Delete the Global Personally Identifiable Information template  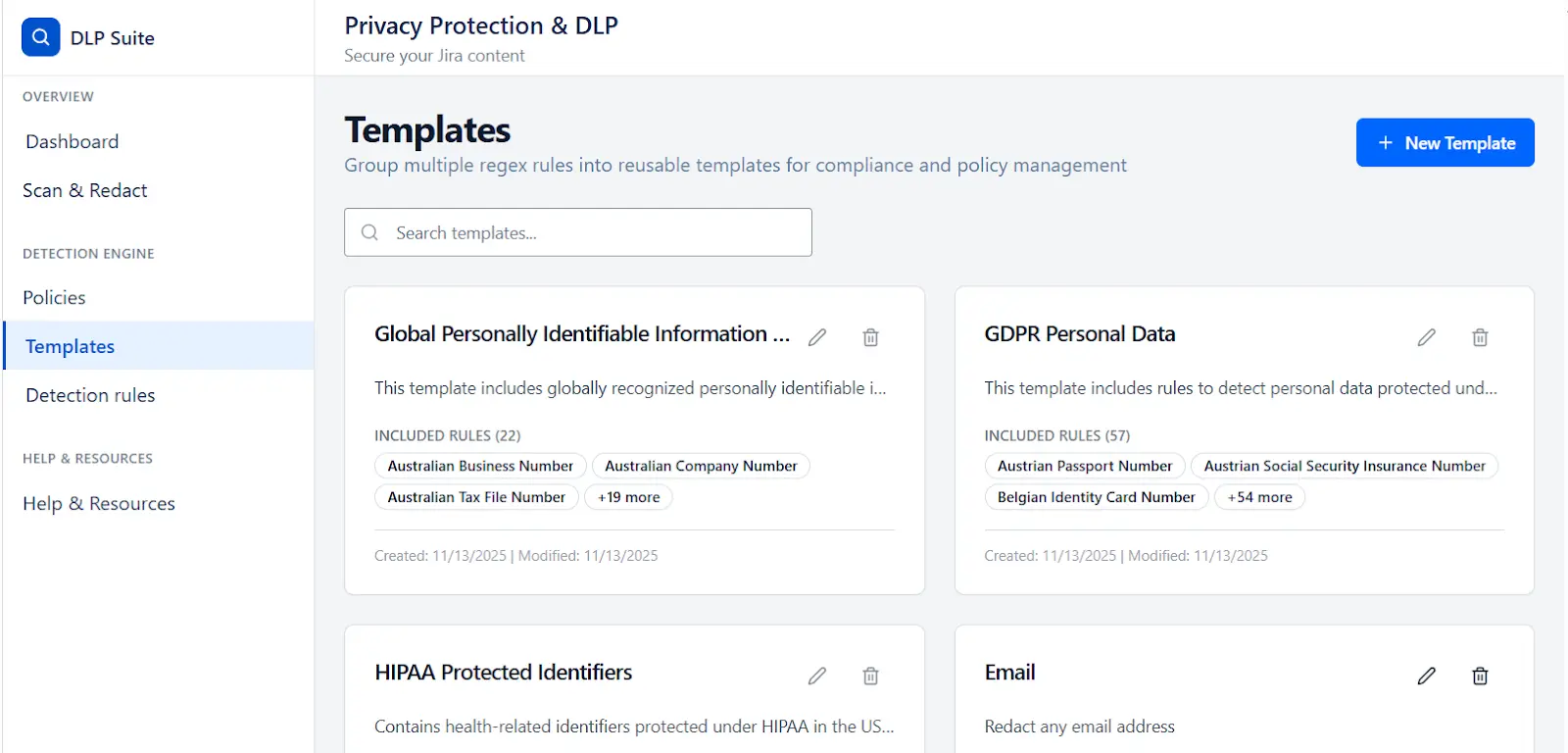870,337
